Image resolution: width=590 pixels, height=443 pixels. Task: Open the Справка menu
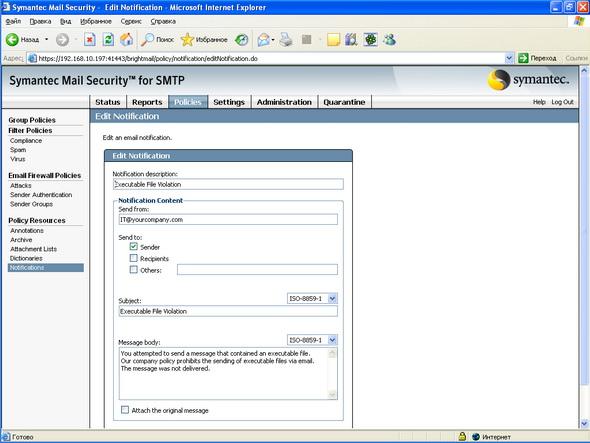pyautogui.click(x=163, y=21)
